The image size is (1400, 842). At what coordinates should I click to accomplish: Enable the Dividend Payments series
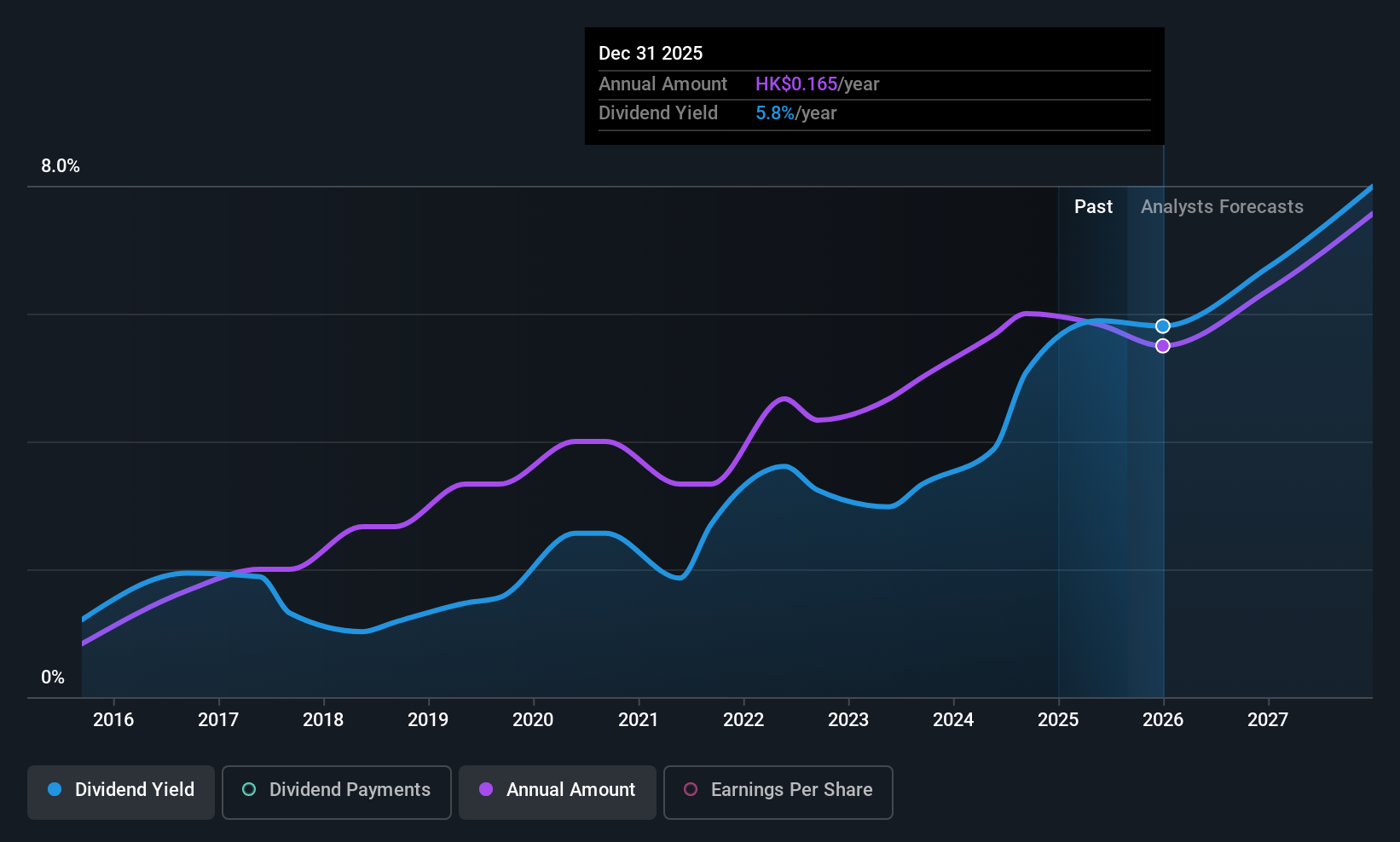pyautogui.click(x=336, y=792)
